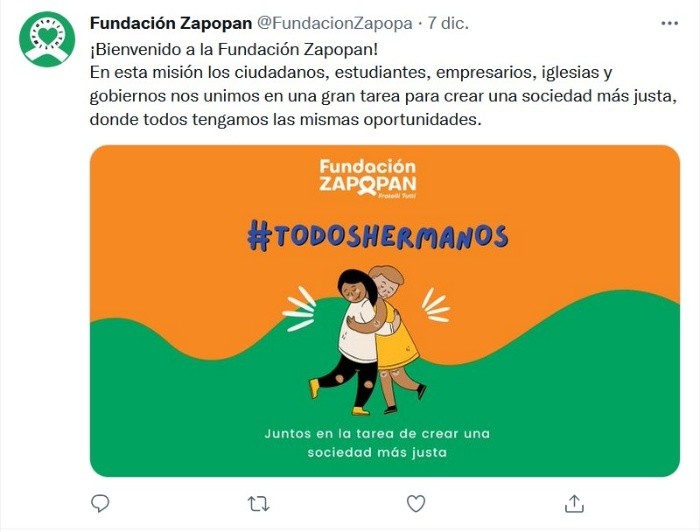Open the attached orange and green image
Viewport: 700px width, 532px height.
385,311
